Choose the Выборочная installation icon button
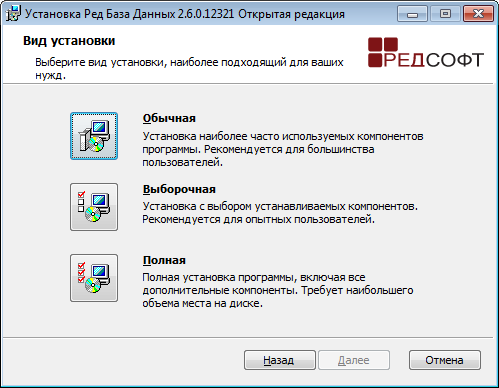 coord(94,207)
